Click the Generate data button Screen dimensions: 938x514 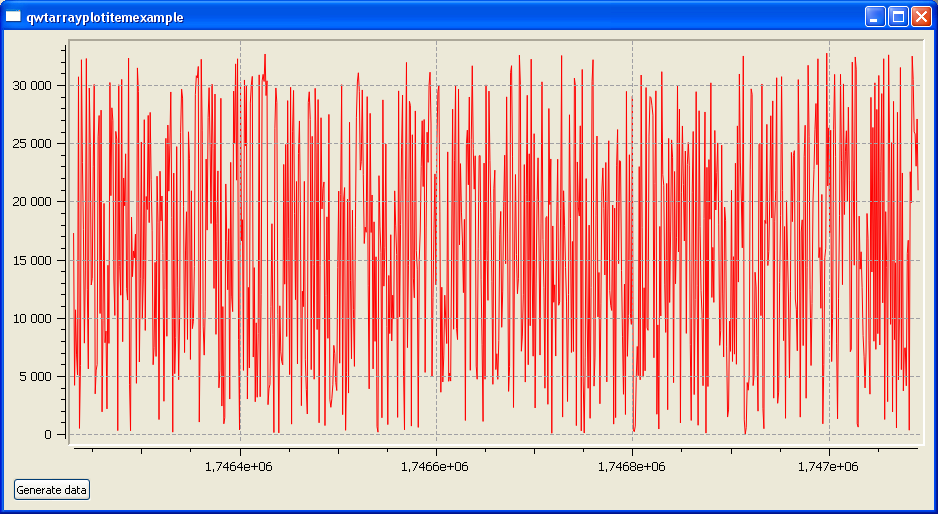point(52,490)
